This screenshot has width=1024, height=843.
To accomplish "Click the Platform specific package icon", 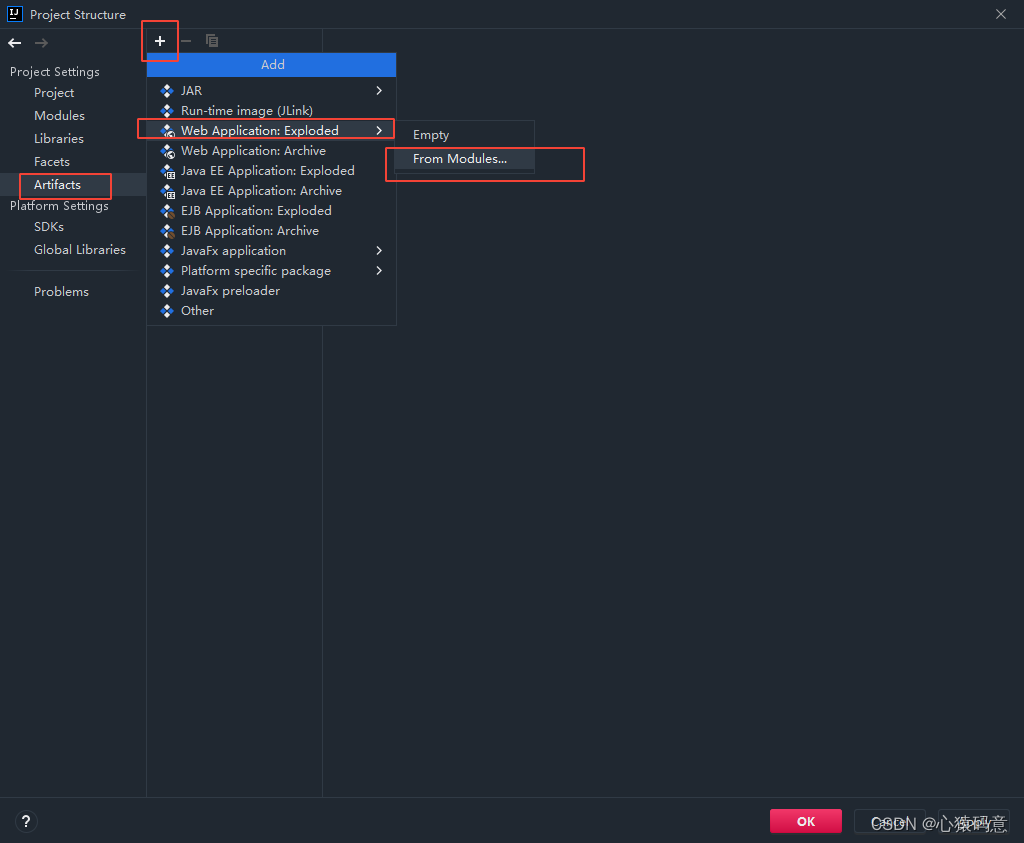I will click(x=167, y=271).
